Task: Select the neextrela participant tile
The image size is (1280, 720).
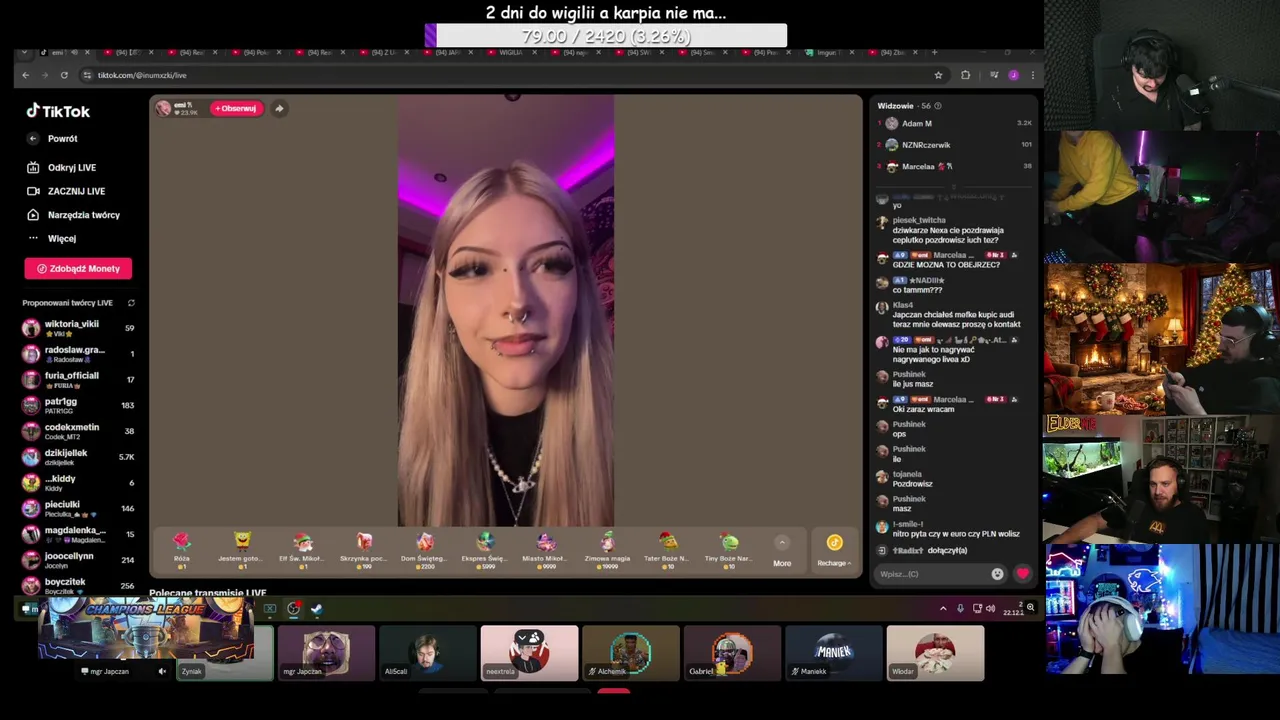Action: [529, 654]
